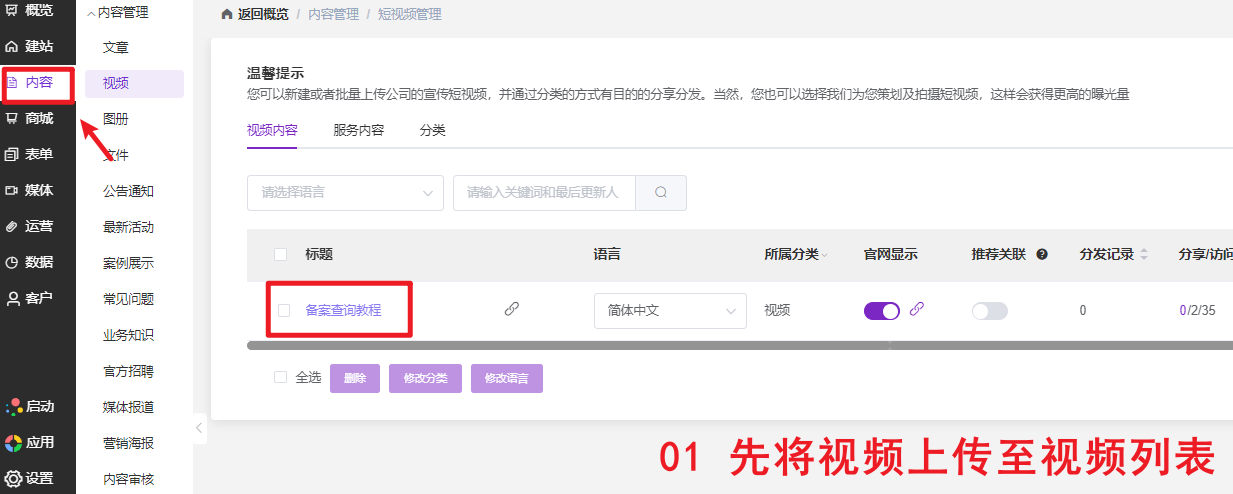Click the 修改语言 button
Viewport: 1233px width, 494px height.
click(x=507, y=378)
